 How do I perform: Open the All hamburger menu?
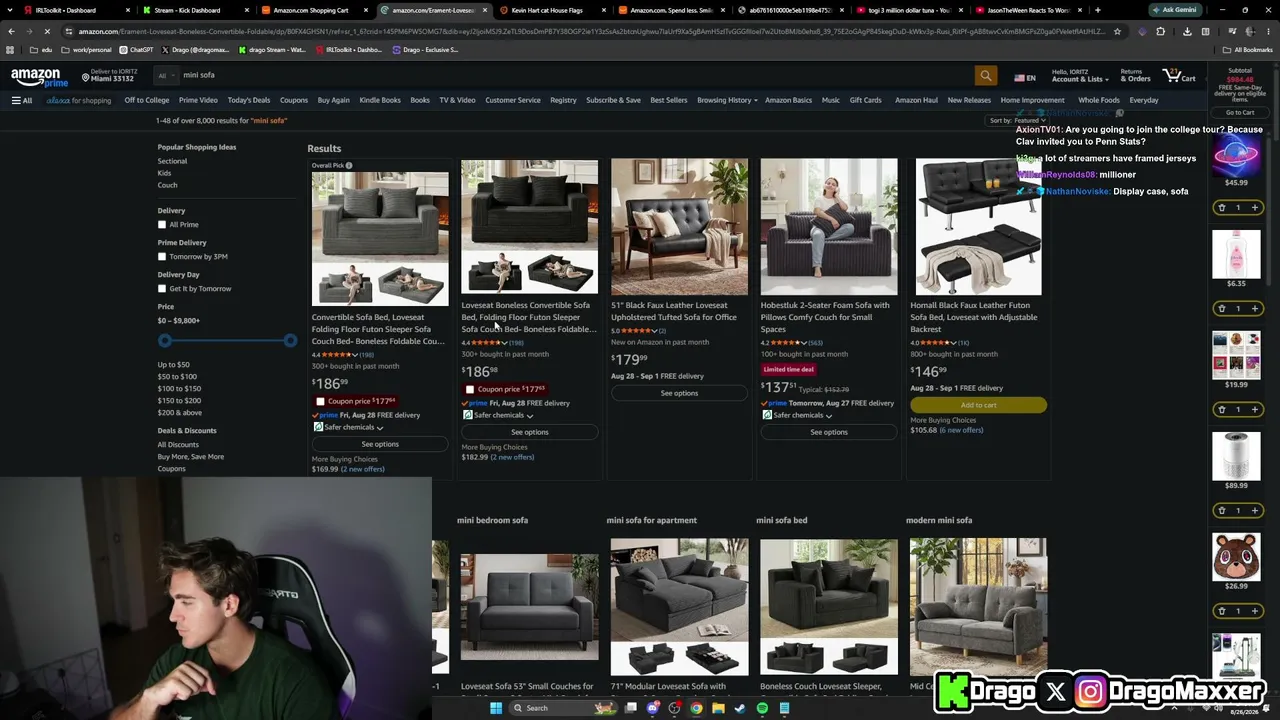[22, 100]
